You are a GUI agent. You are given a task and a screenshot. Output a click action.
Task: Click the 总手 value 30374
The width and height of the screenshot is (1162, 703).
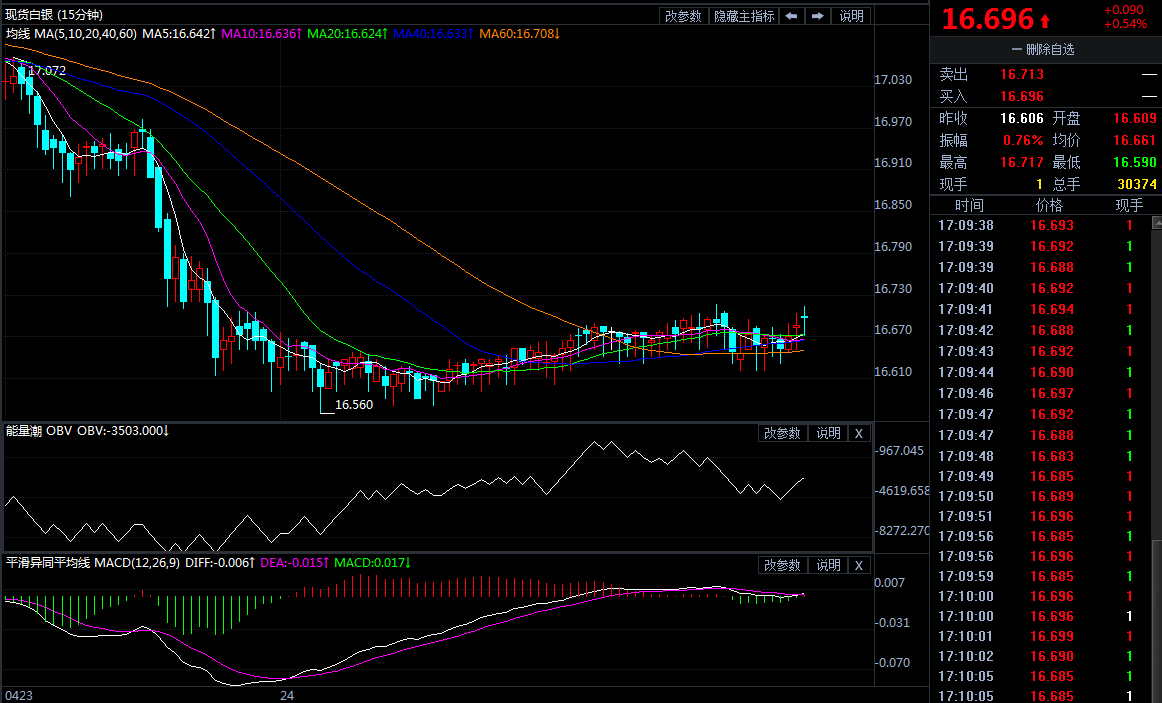click(1137, 184)
